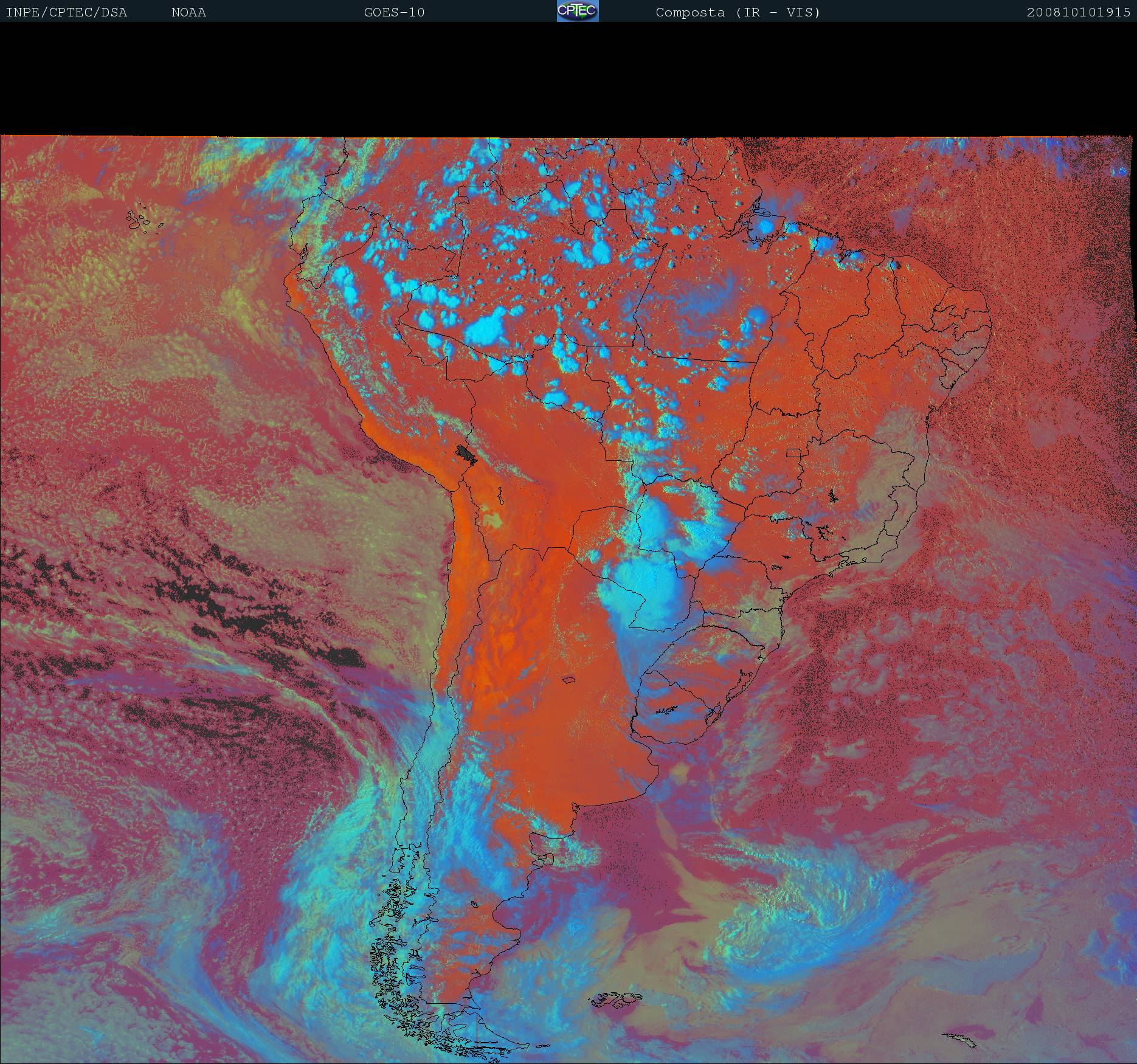The height and width of the screenshot is (1064, 1137).
Task: Click the Brasília Federal District rectangle
Action: pos(793,452)
